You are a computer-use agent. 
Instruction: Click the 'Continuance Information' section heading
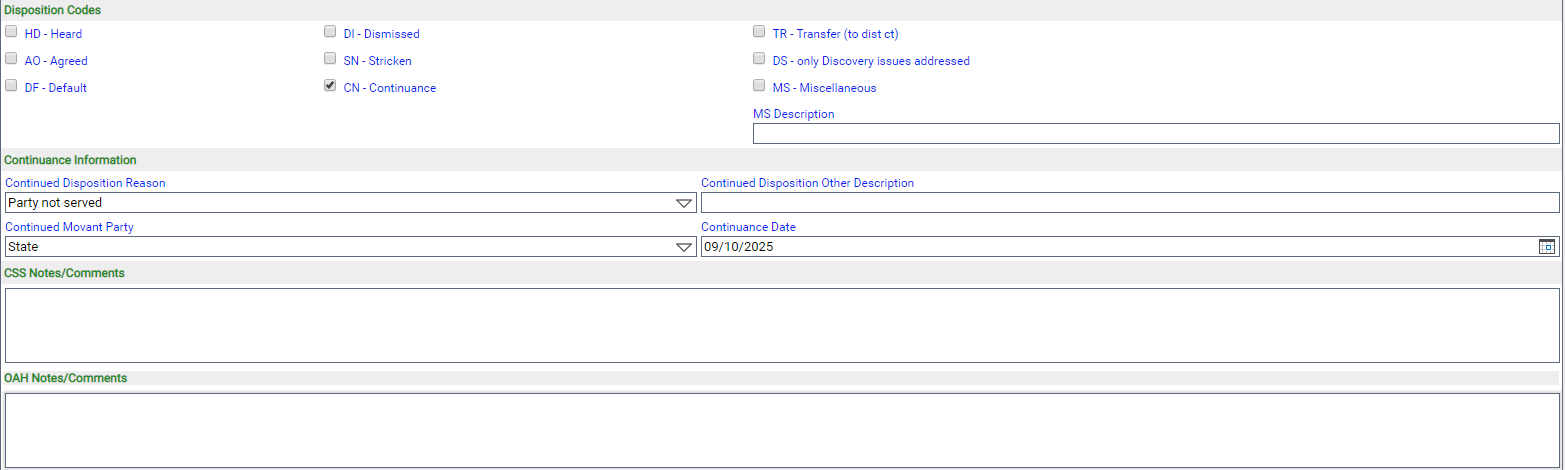71,160
